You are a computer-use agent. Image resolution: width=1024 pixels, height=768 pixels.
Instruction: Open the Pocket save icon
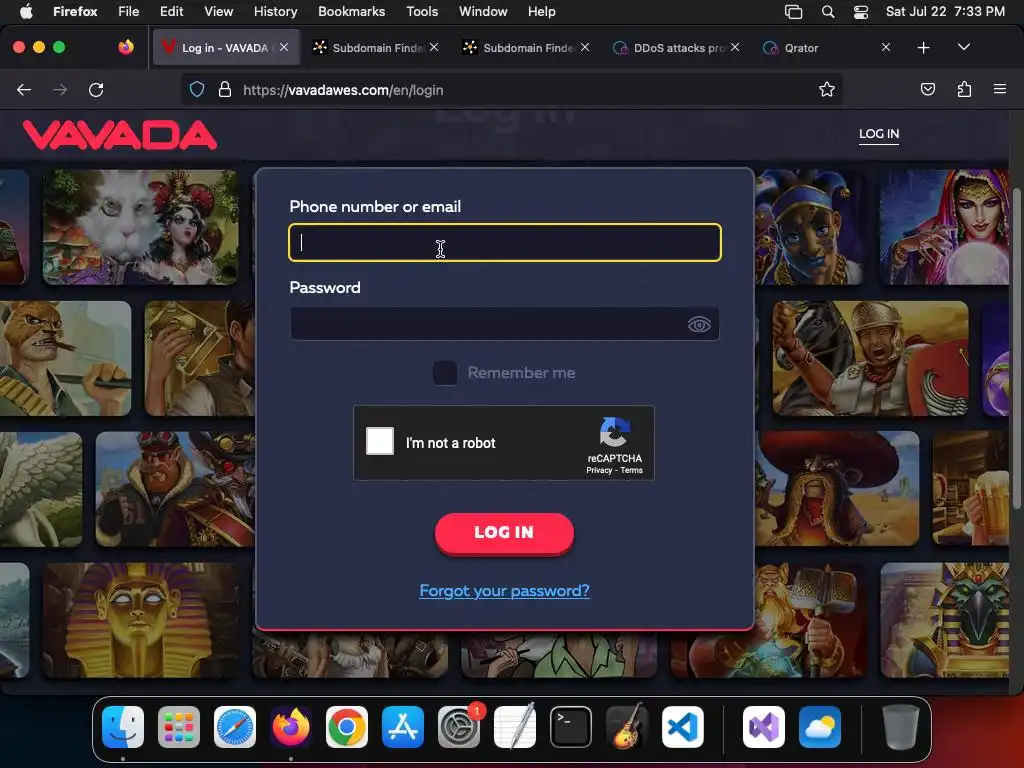coord(927,89)
